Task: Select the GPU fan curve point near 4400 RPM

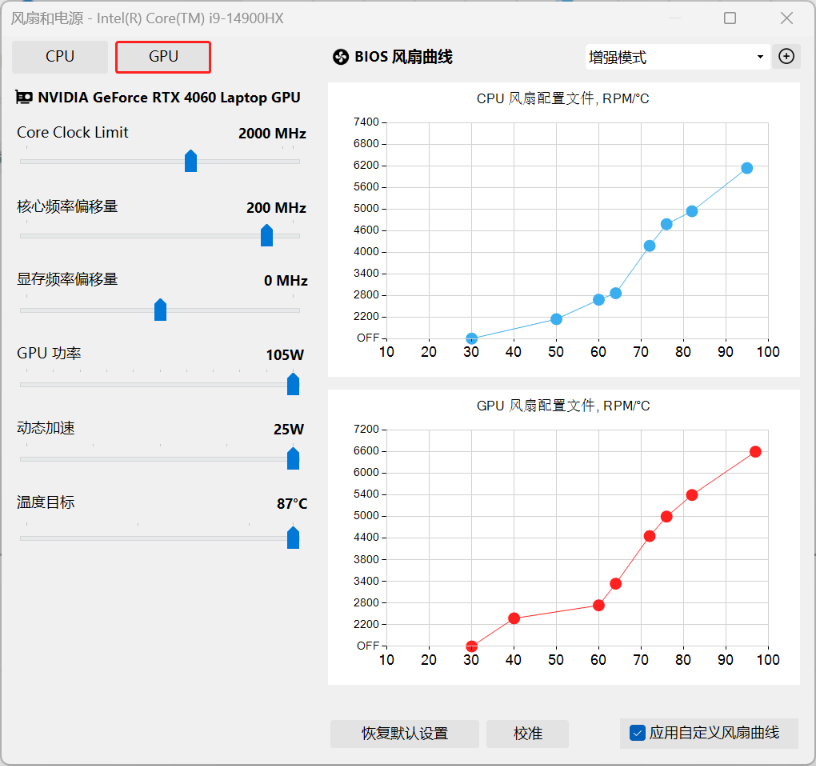Action: 649,536
